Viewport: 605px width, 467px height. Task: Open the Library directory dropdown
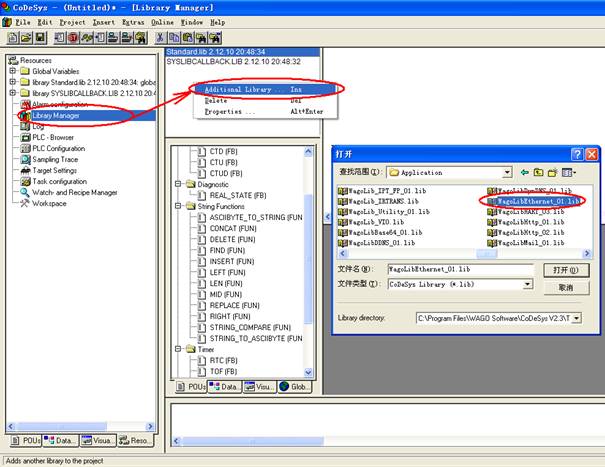[573, 318]
